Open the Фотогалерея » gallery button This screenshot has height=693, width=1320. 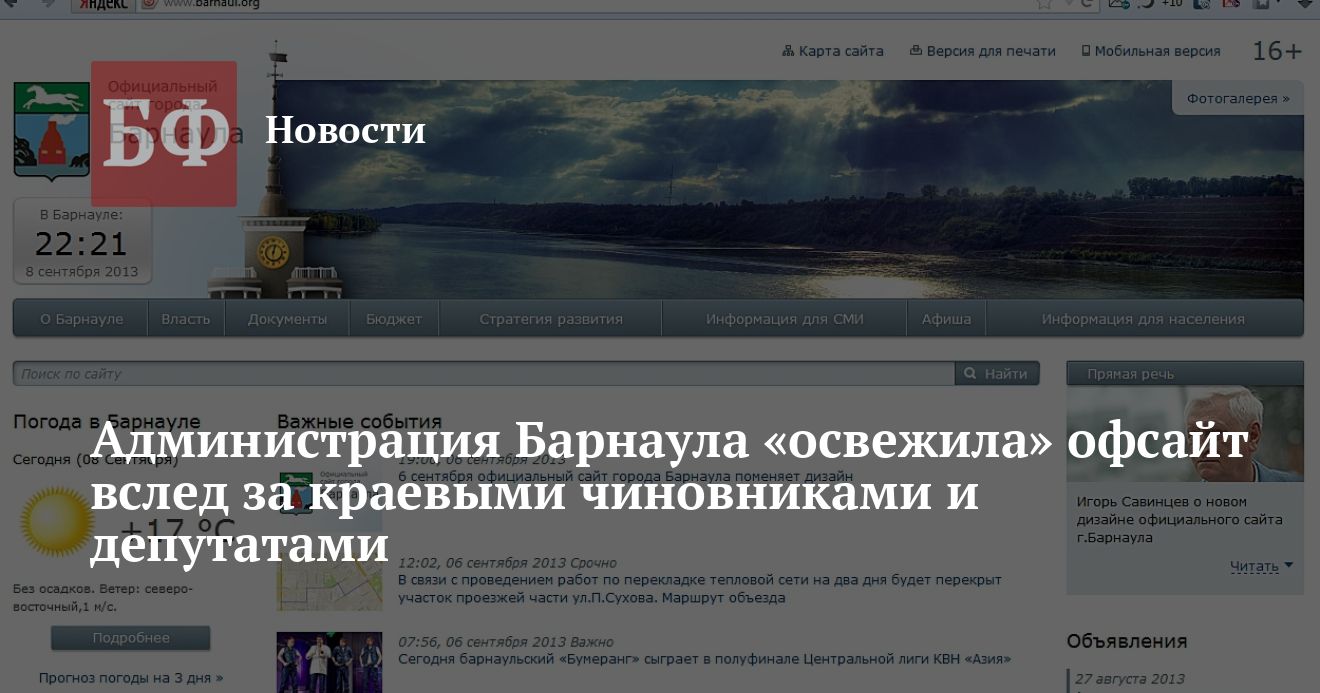(x=1238, y=98)
